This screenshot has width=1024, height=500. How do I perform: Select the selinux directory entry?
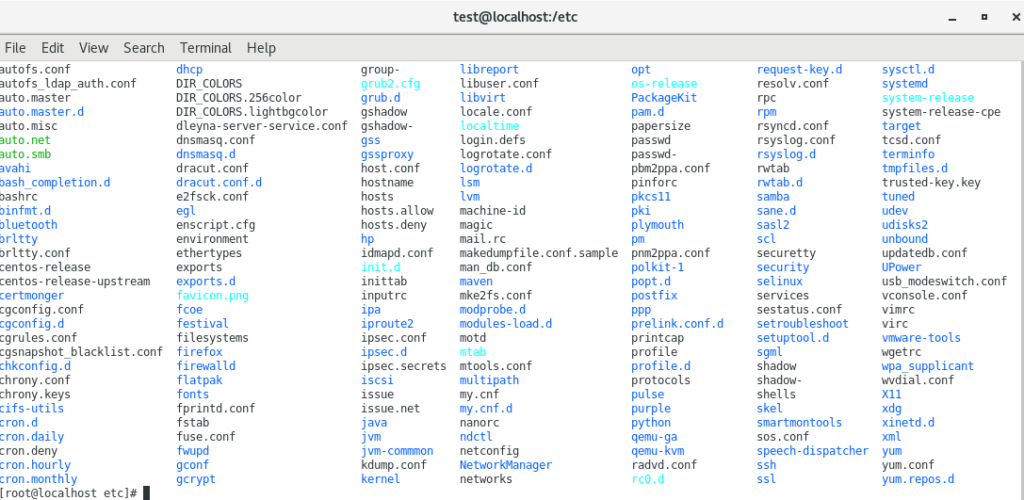click(x=780, y=281)
